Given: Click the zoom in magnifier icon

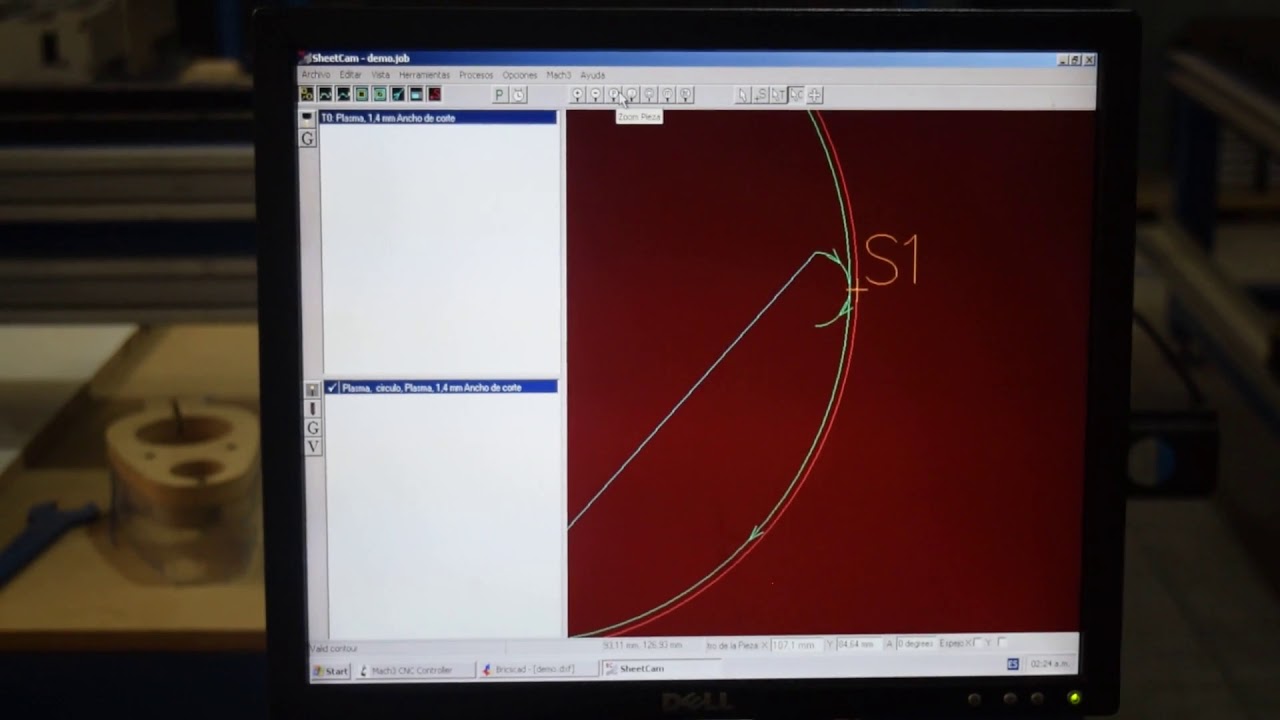Looking at the screenshot, I should pyautogui.click(x=577, y=95).
